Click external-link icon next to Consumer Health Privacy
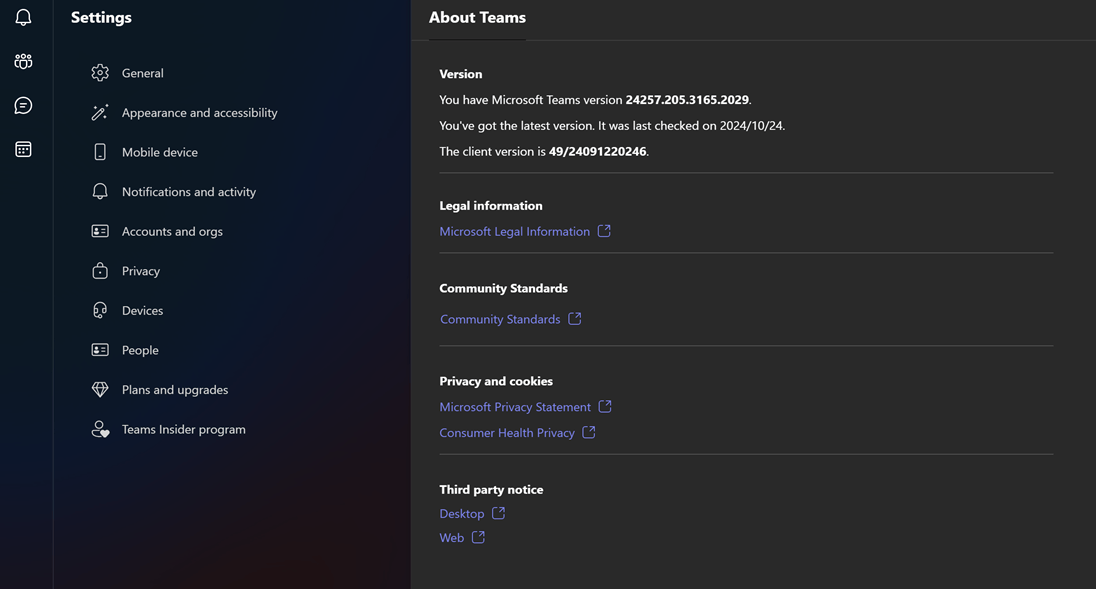Image resolution: width=1096 pixels, height=589 pixels. coord(589,432)
